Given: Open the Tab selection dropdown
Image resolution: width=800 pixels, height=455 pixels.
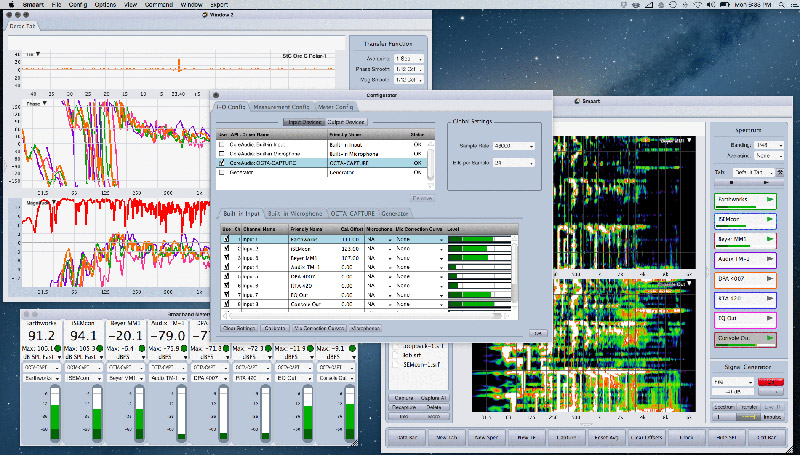Looking at the screenshot, I should 754,172.
